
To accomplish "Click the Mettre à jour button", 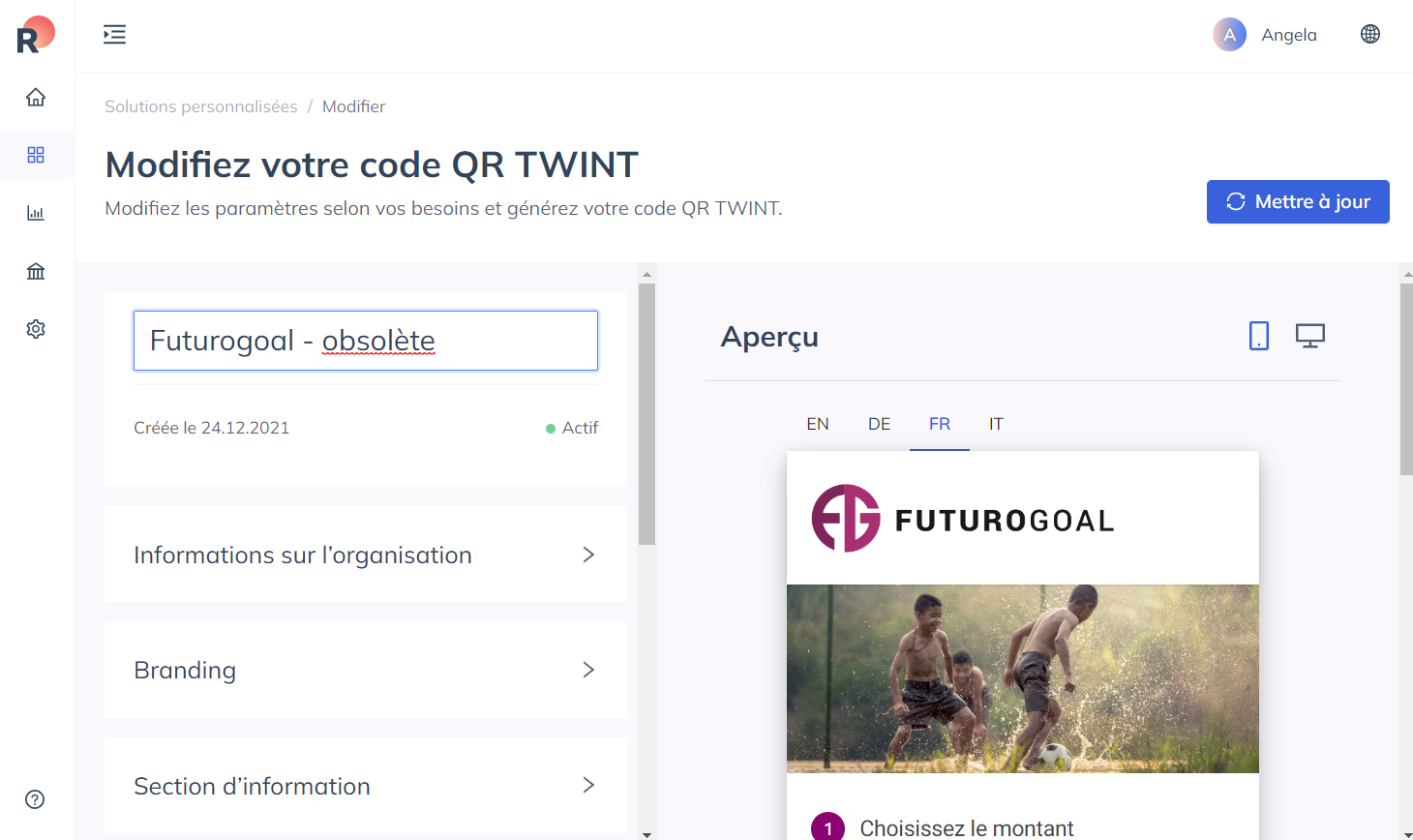I will (1298, 201).
